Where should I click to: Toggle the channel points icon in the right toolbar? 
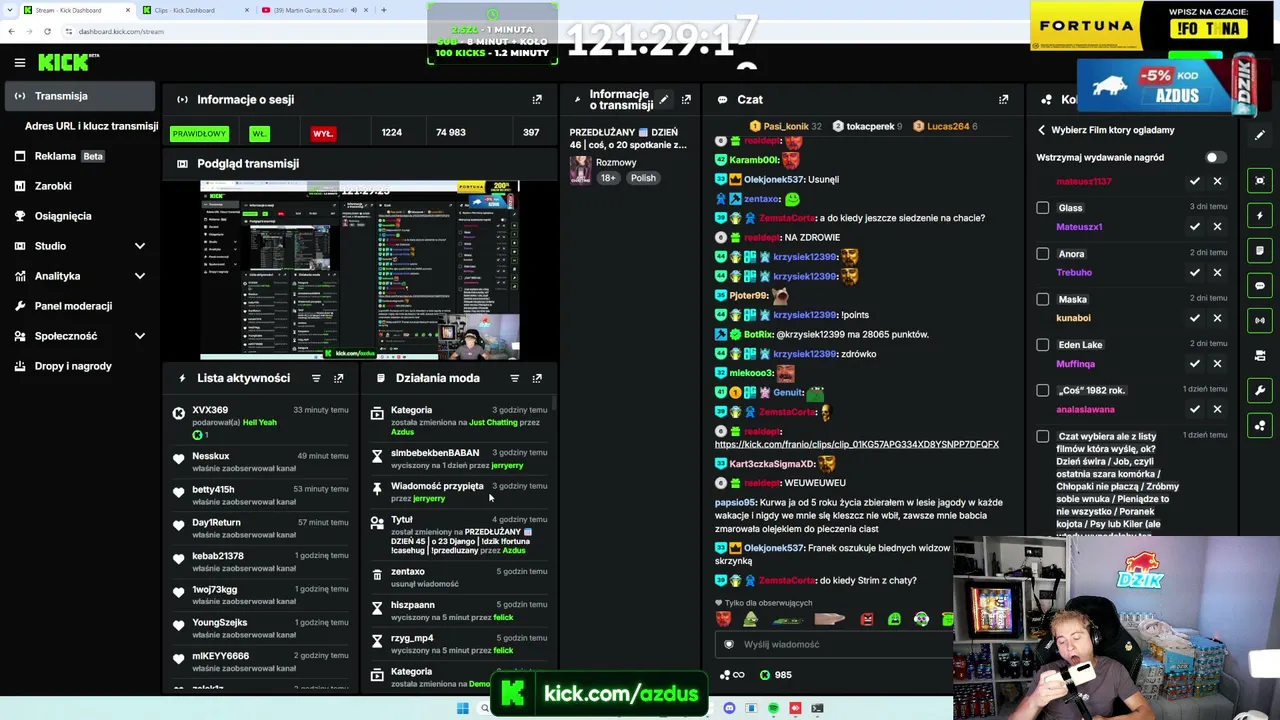(1260, 425)
